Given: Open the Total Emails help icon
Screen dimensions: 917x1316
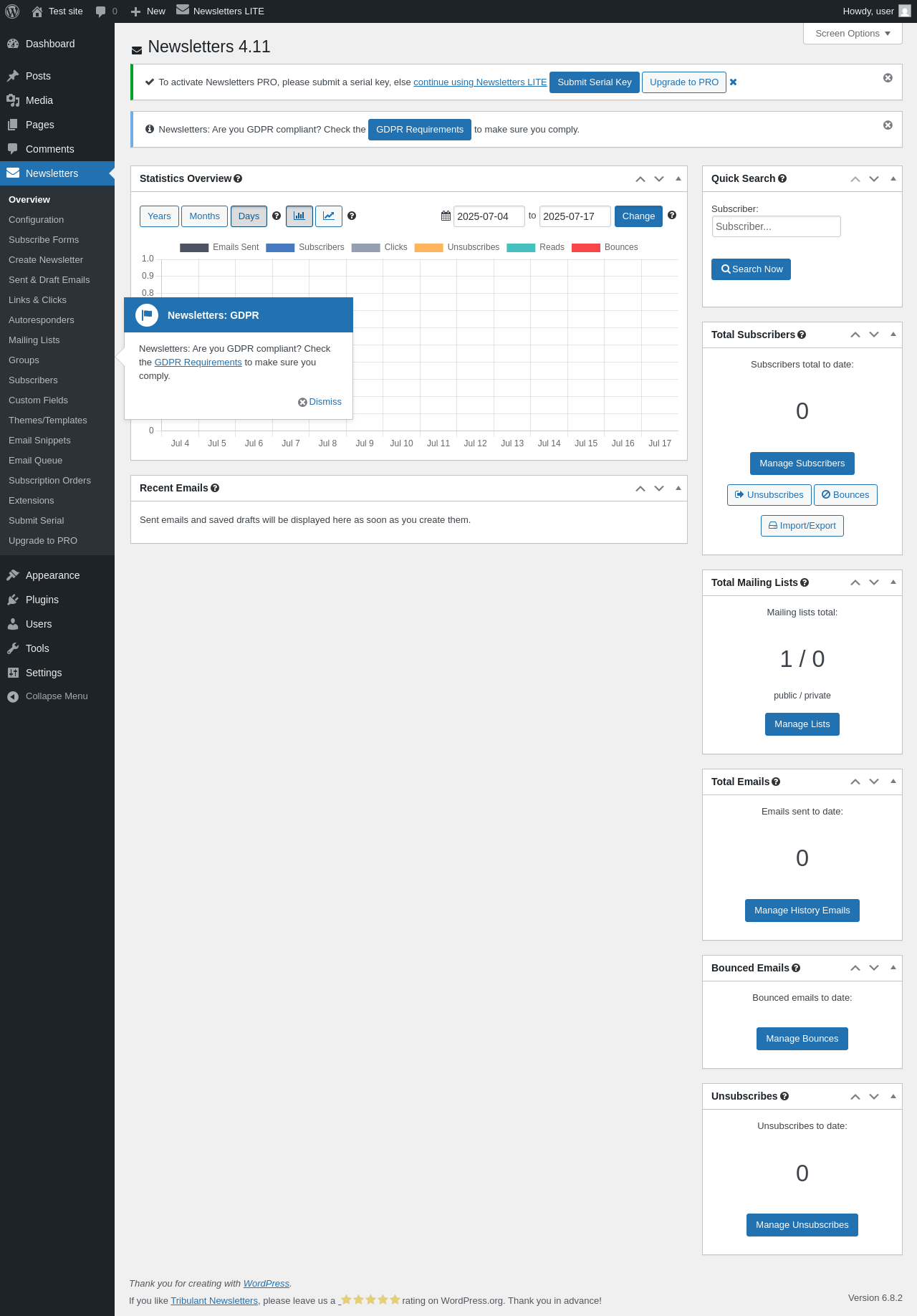Looking at the screenshot, I should (776, 782).
